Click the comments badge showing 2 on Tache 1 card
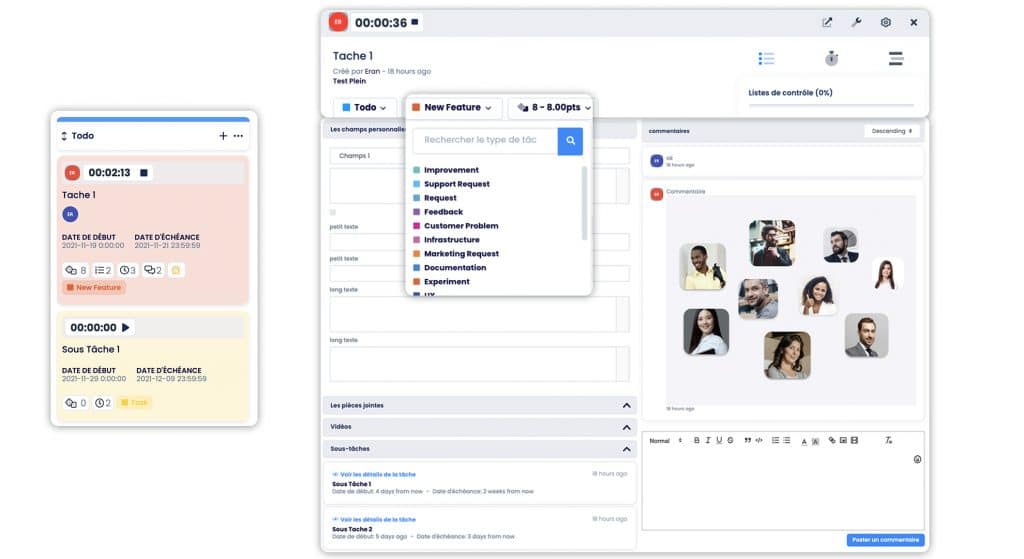This screenshot has width=1024, height=559. (x=153, y=270)
